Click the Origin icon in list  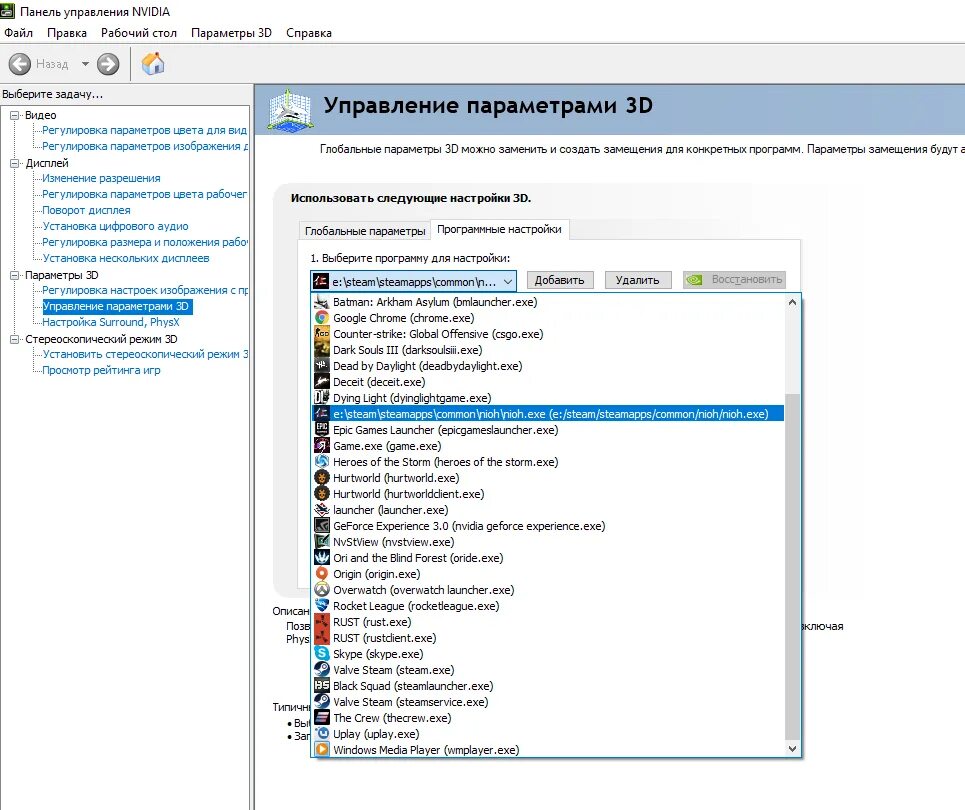click(x=321, y=574)
